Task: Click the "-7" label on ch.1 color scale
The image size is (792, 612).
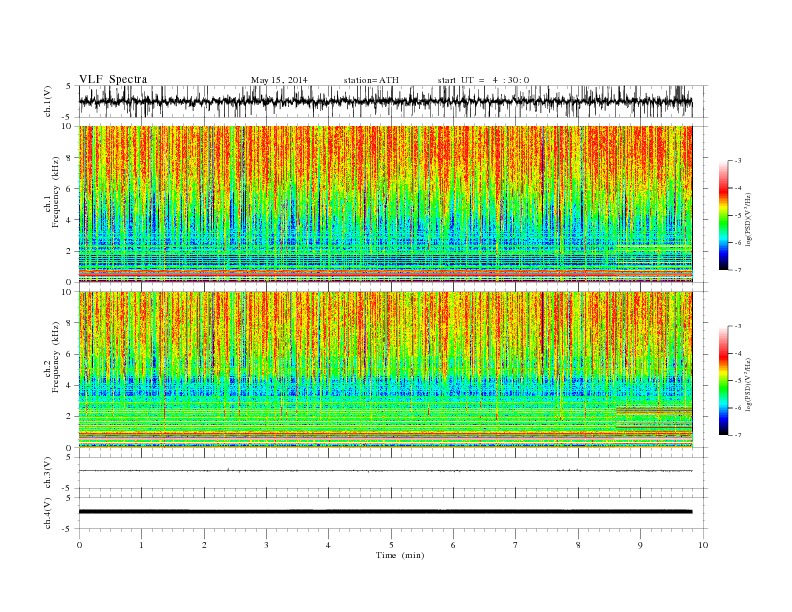Action: pos(738,270)
